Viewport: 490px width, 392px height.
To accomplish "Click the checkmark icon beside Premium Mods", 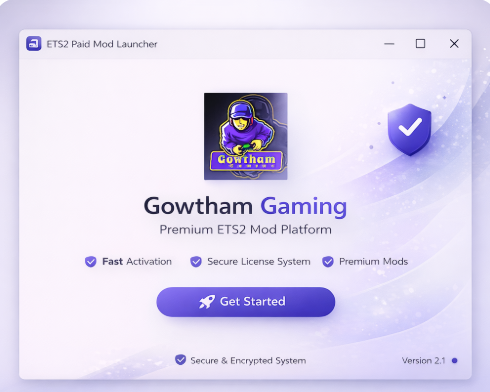I will (328, 262).
